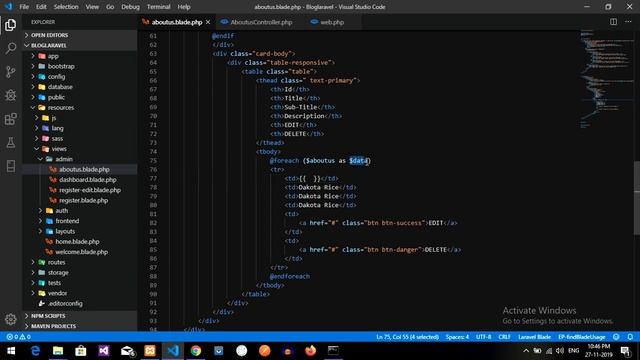
Task: Click UTF-8 encoding in status bar
Action: [484, 337]
